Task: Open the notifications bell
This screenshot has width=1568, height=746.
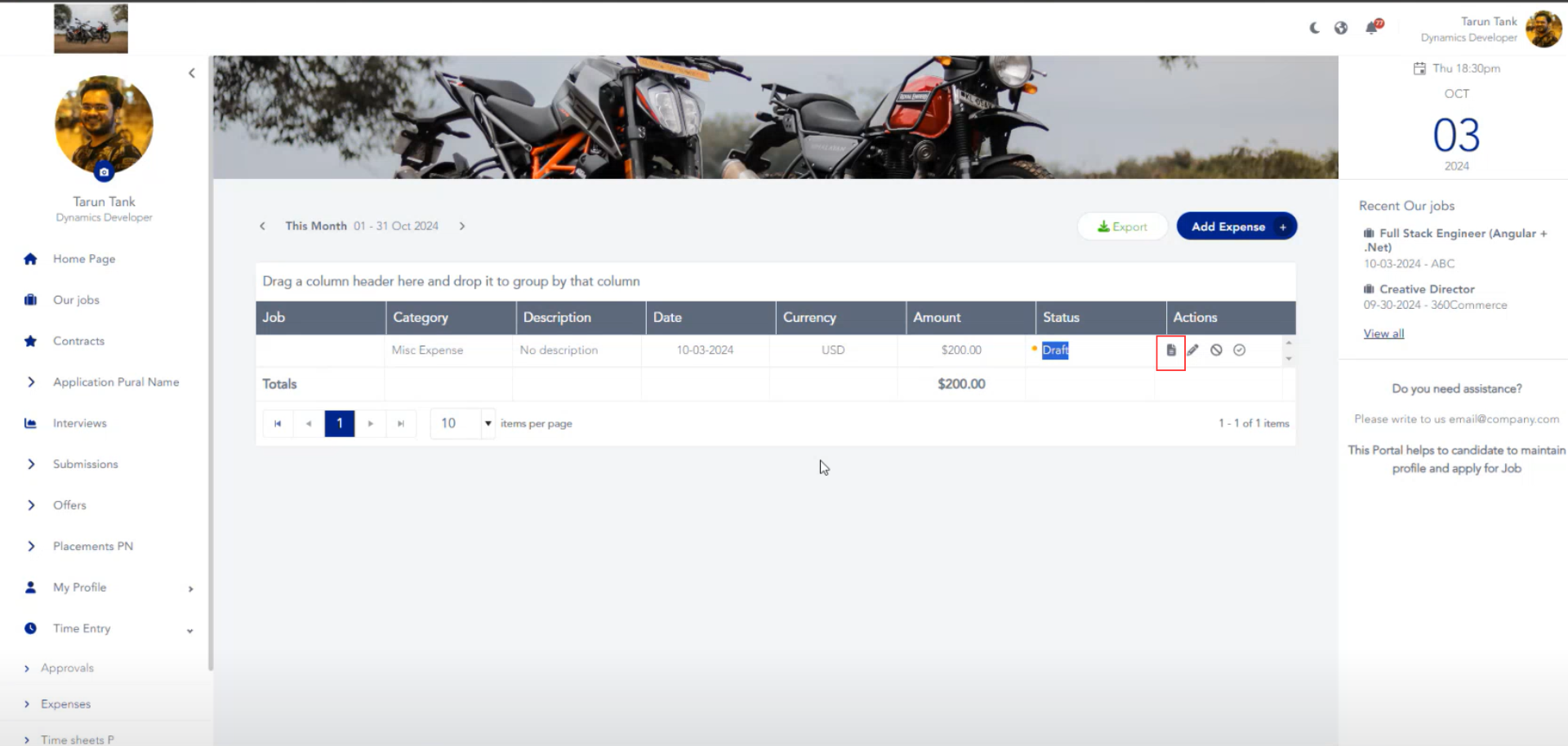Action: [1373, 28]
